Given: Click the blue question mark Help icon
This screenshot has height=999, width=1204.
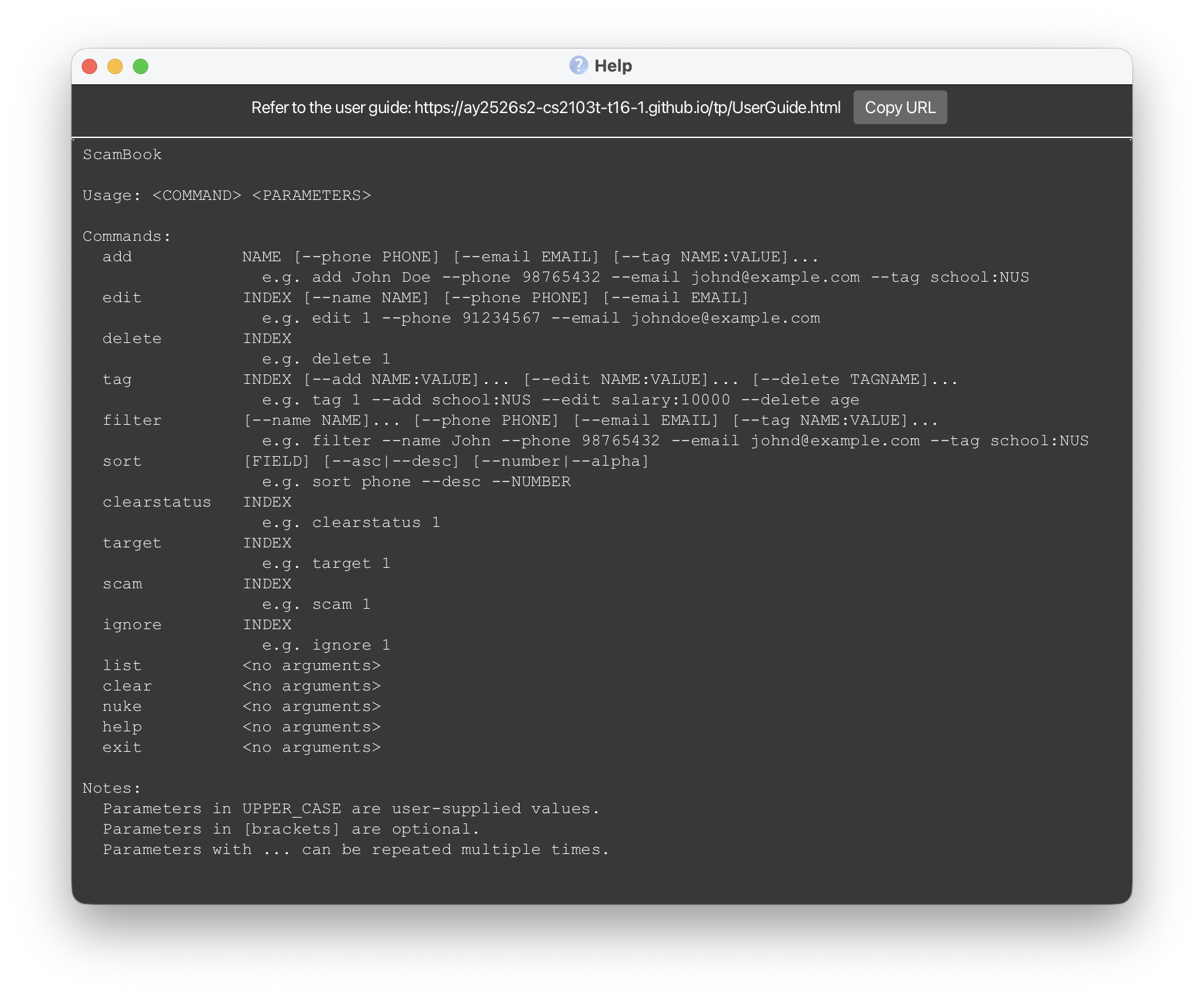Looking at the screenshot, I should pos(578,65).
